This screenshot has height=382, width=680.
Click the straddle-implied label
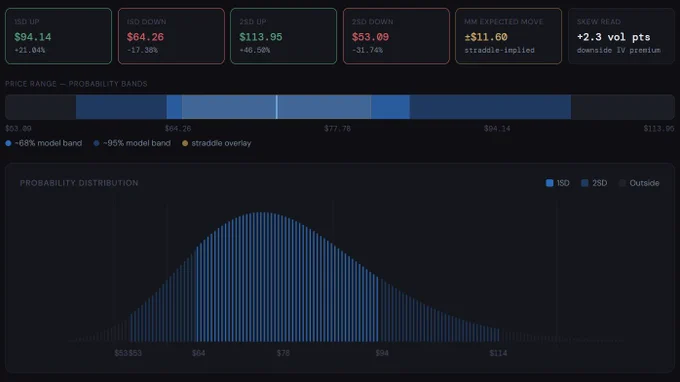tap(499, 50)
